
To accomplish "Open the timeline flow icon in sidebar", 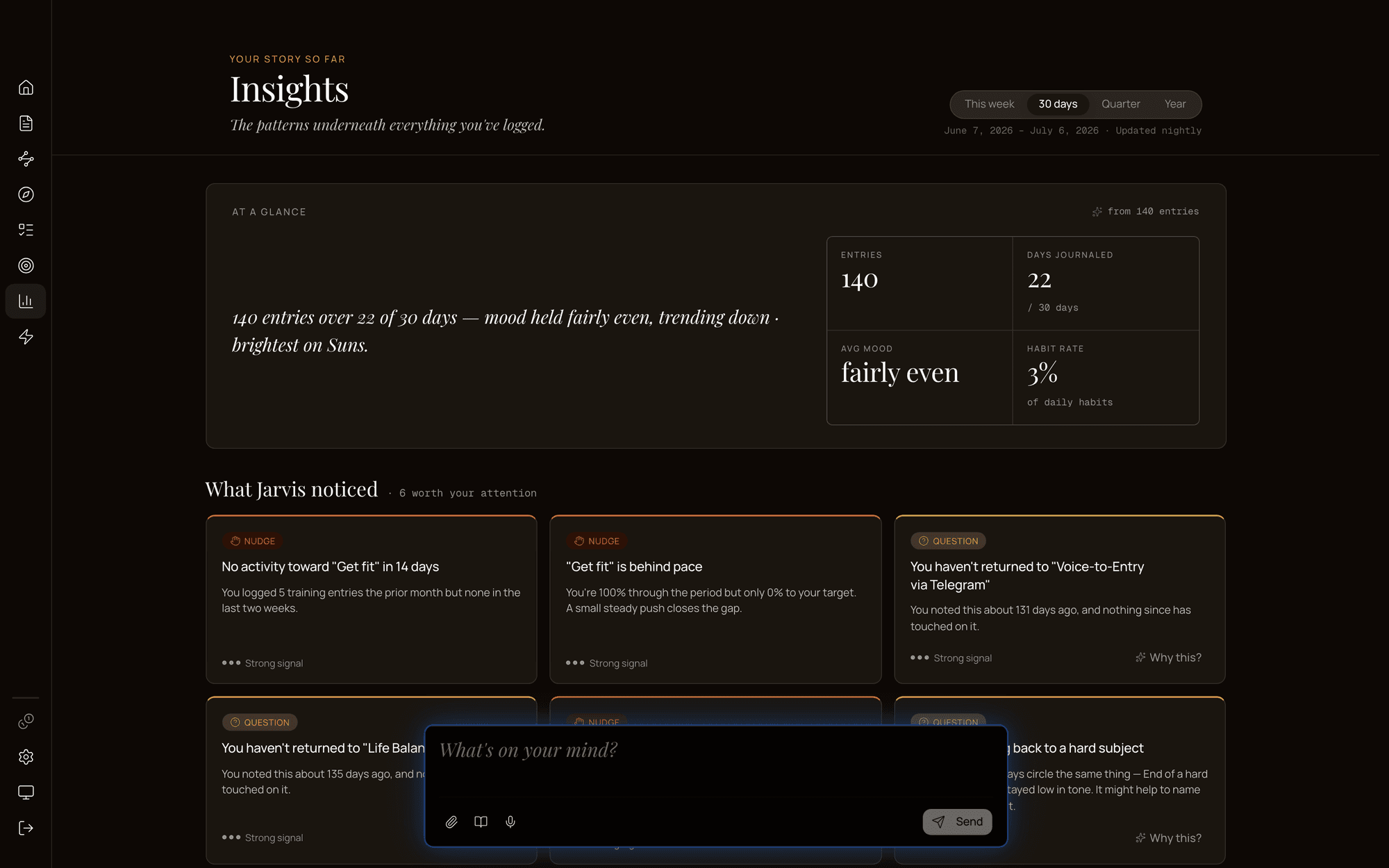I will click(x=26, y=159).
